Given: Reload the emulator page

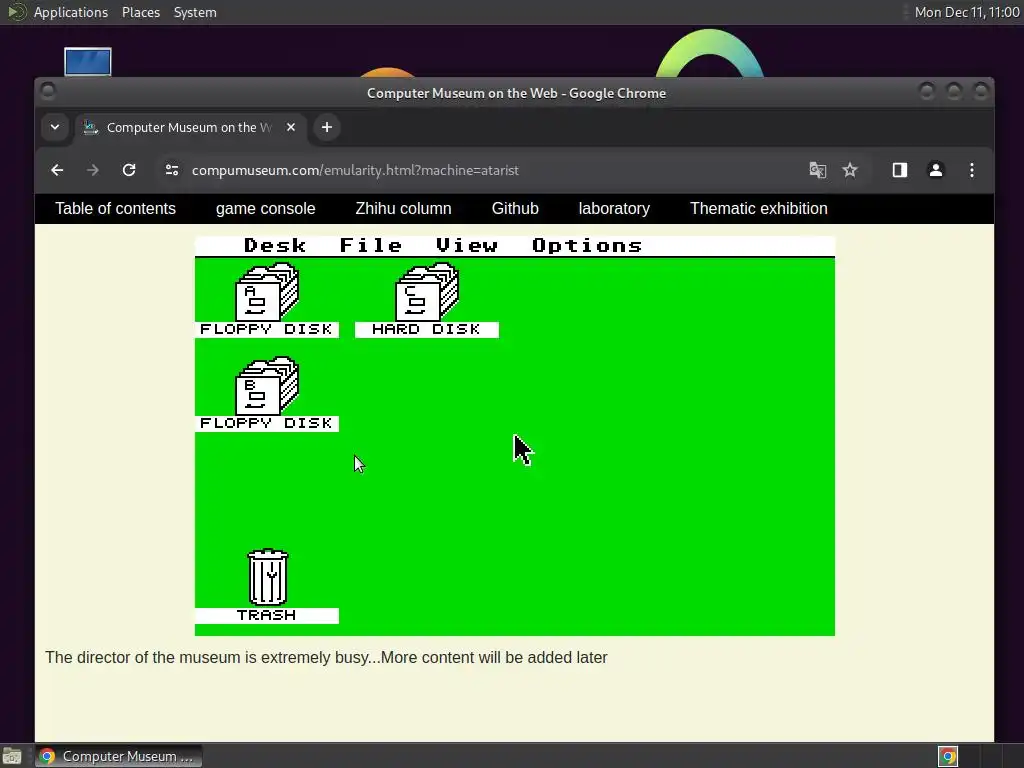Looking at the screenshot, I should click(129, 170).
